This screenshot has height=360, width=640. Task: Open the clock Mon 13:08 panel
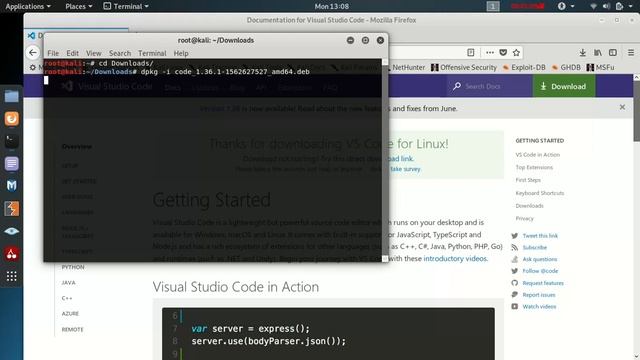pyautogui.click(x=331, y=6)
